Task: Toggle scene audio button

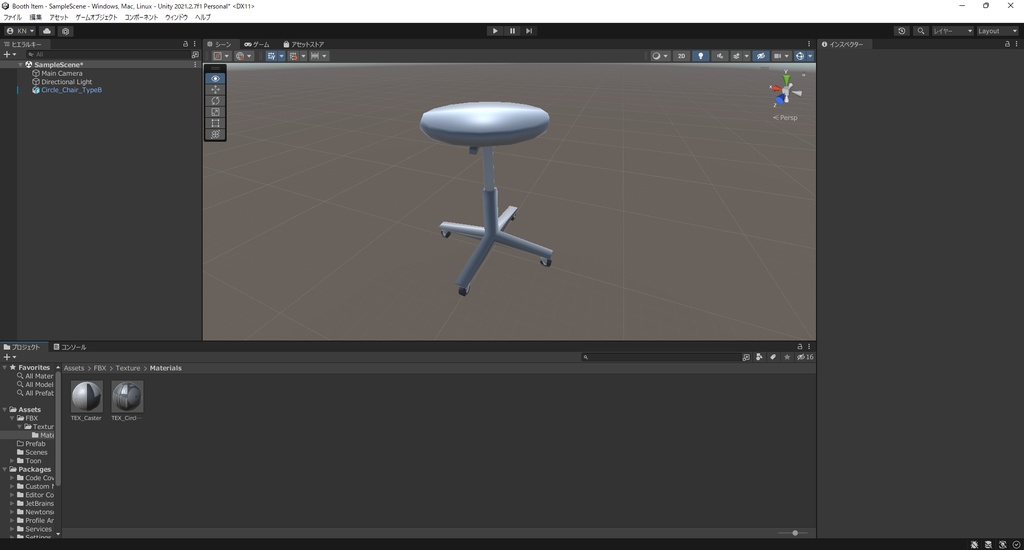Action: [720, 56]
